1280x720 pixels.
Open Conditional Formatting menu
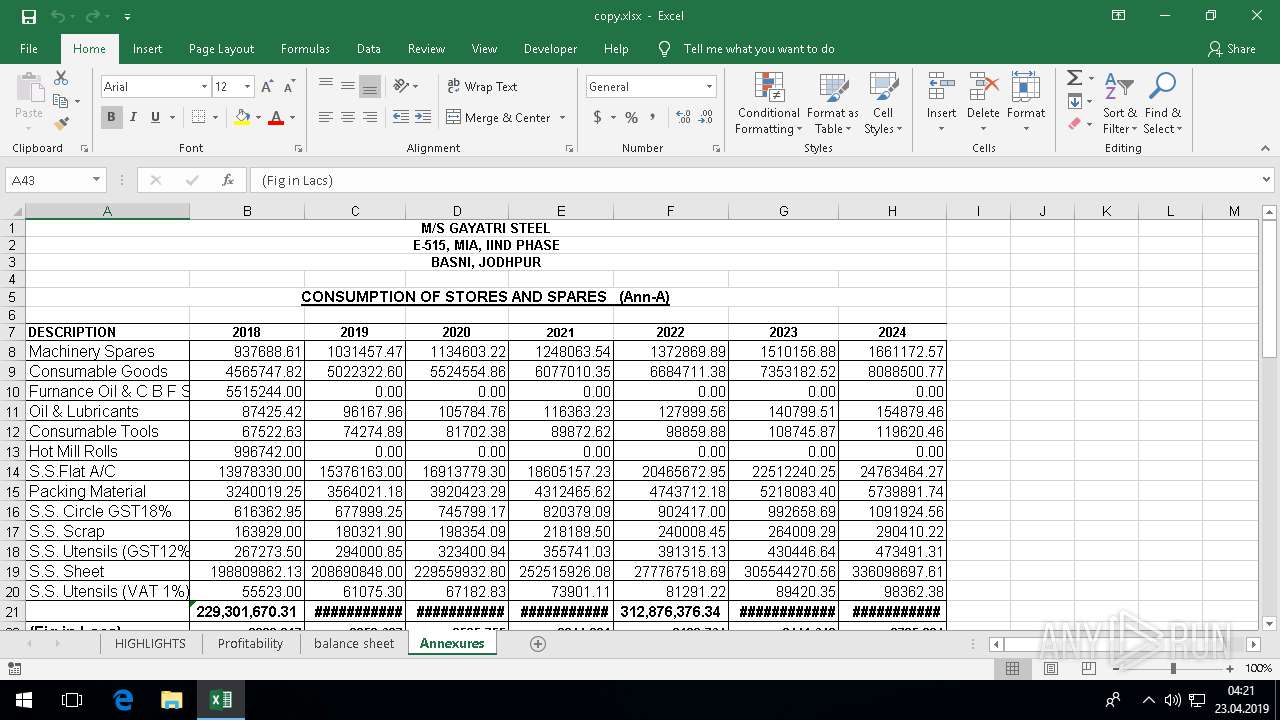pyautogui.click(x=768, y=103)
